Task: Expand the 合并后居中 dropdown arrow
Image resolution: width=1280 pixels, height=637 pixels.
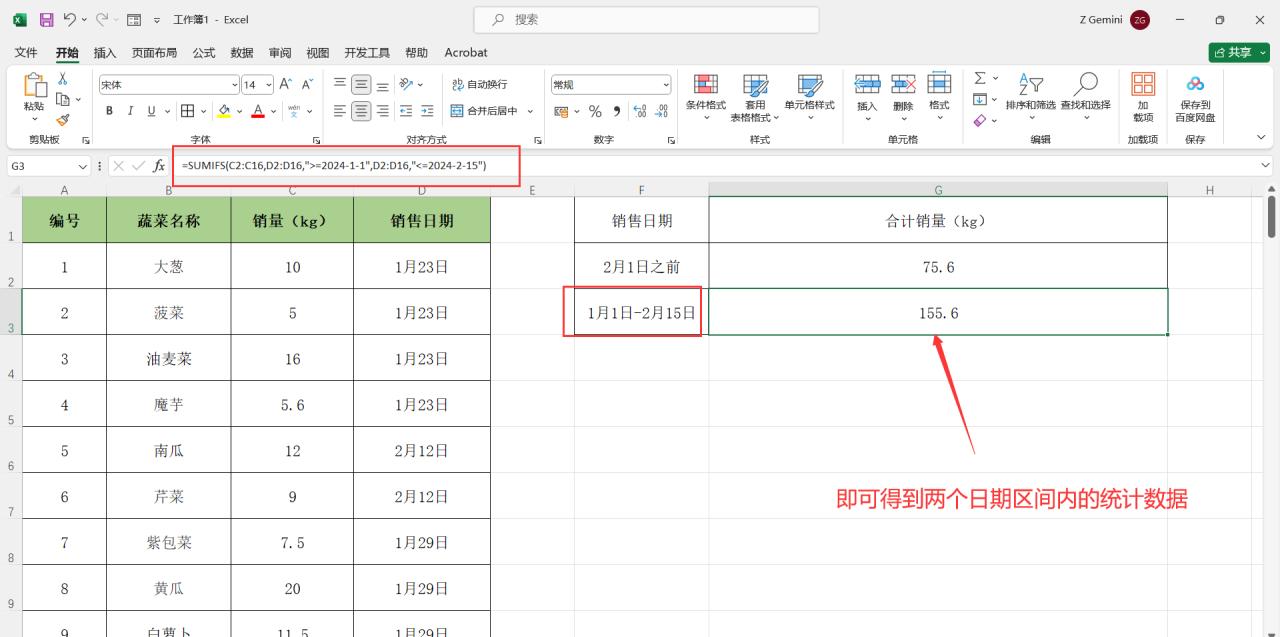Action: (530, 111)
